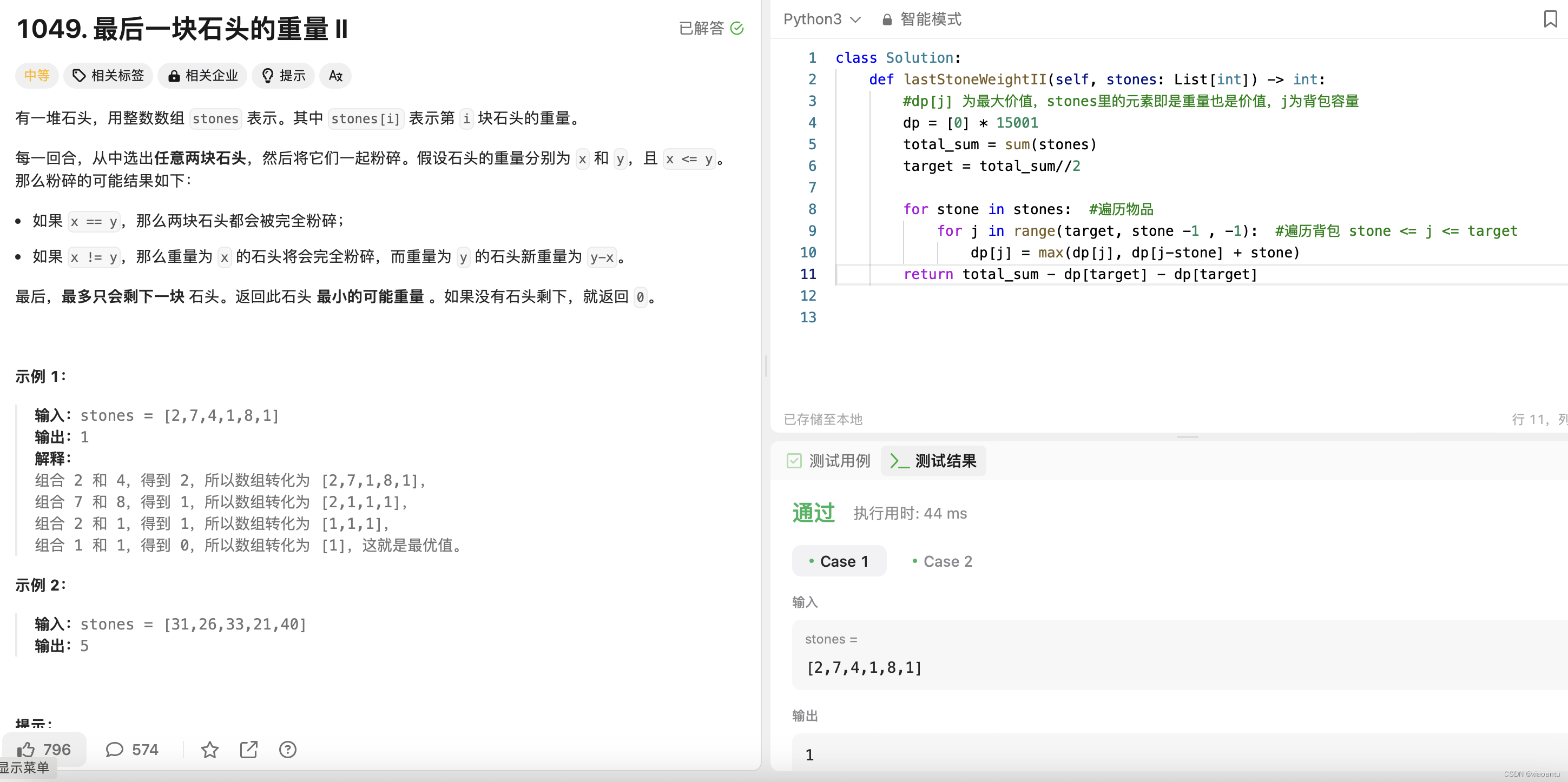This screenshot has width=1568, height=782.
Task: Click the terminal icon on 测试结果 tab
Action: point(899,461)
